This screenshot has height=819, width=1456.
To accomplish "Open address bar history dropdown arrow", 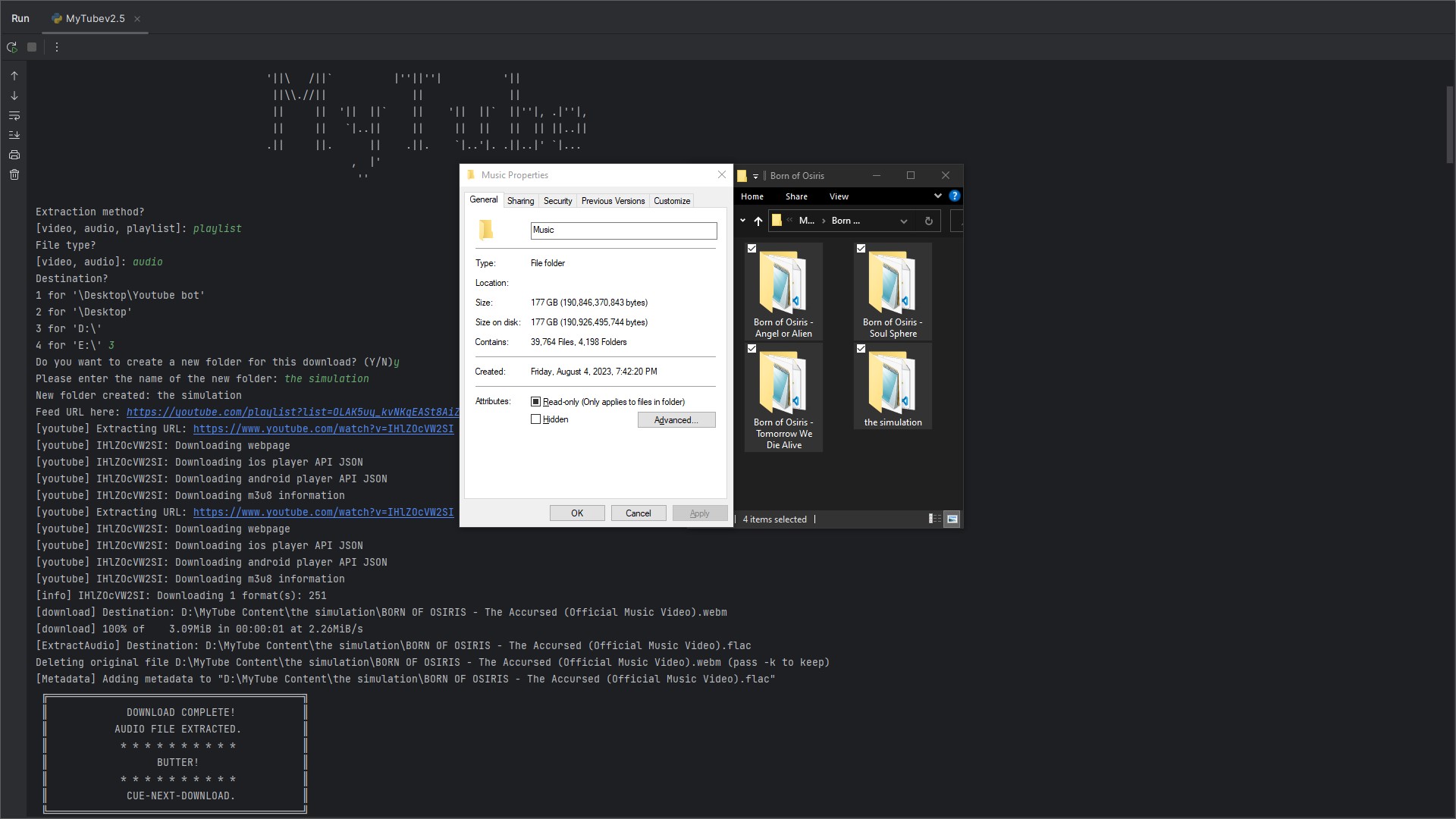I will (x=903, y=221).
